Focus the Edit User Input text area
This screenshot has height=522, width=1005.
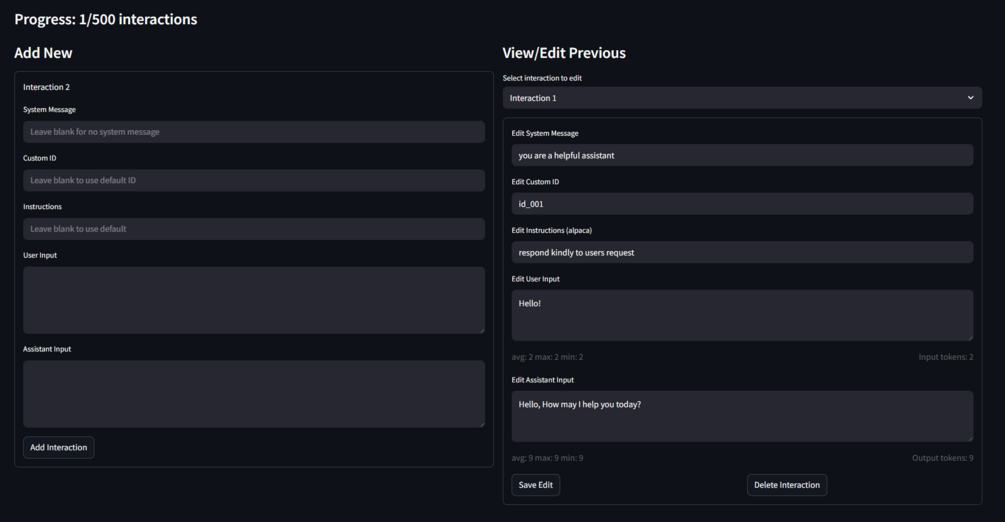click(742, 315)
